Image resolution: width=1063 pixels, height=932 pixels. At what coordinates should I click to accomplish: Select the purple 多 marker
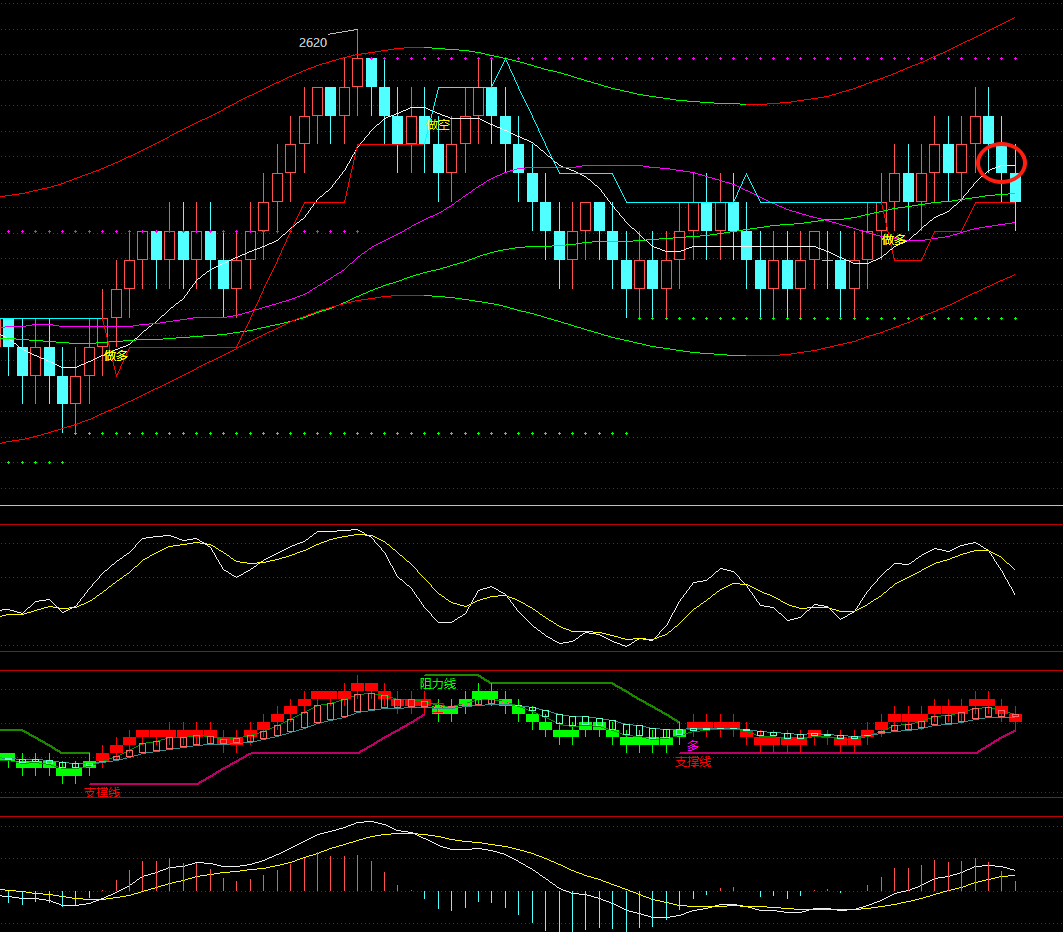tap(693, 746)
